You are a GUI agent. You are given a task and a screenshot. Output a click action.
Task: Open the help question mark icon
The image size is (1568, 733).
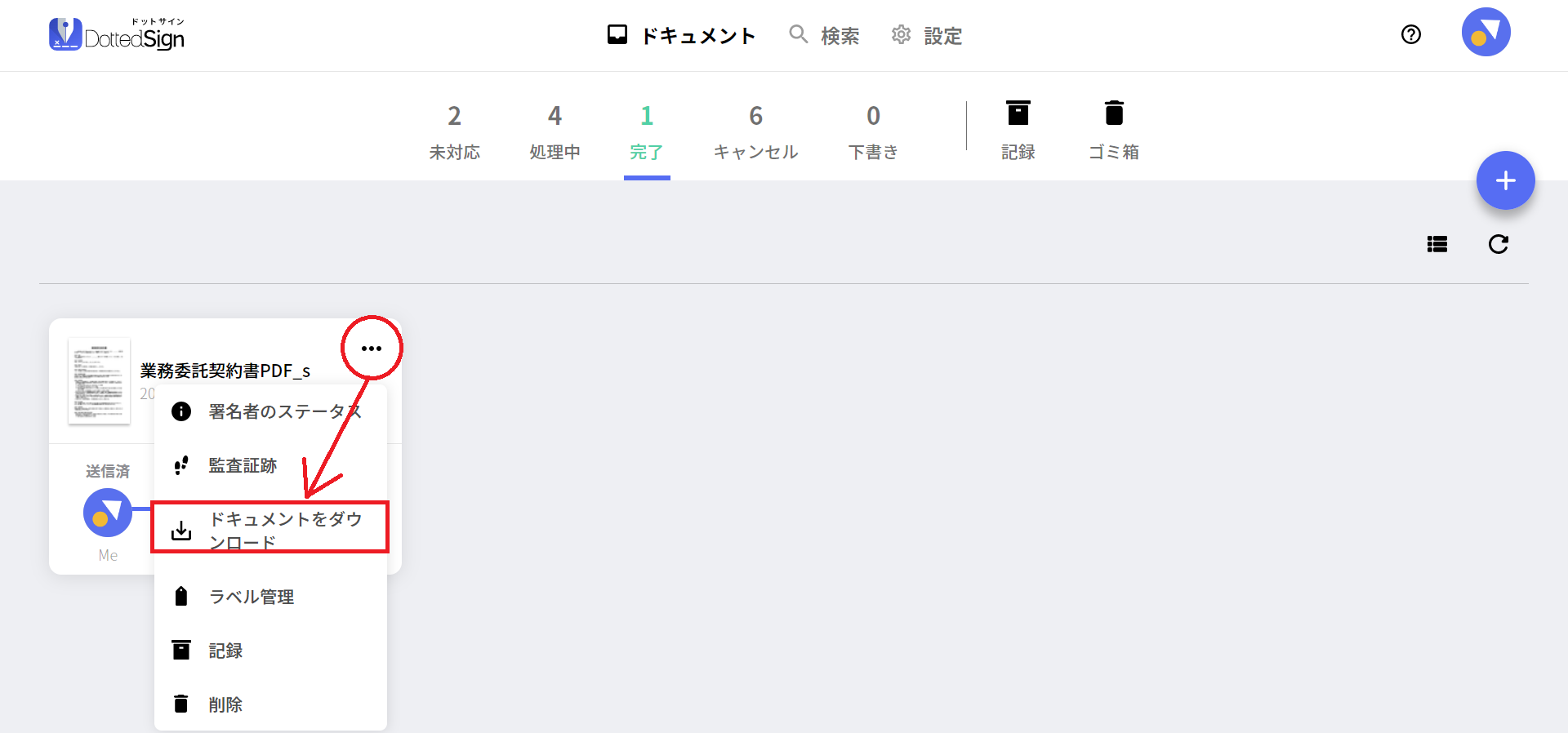click(1410, 34)
